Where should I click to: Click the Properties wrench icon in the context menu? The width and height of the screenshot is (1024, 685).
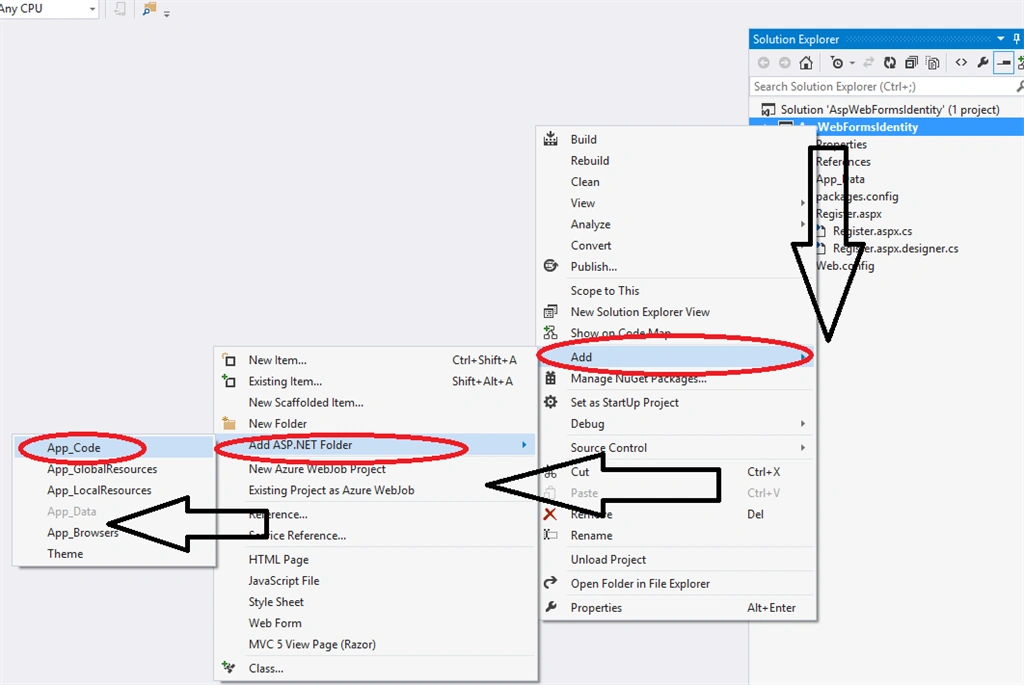pyautogui.click(x=551, y=607)
